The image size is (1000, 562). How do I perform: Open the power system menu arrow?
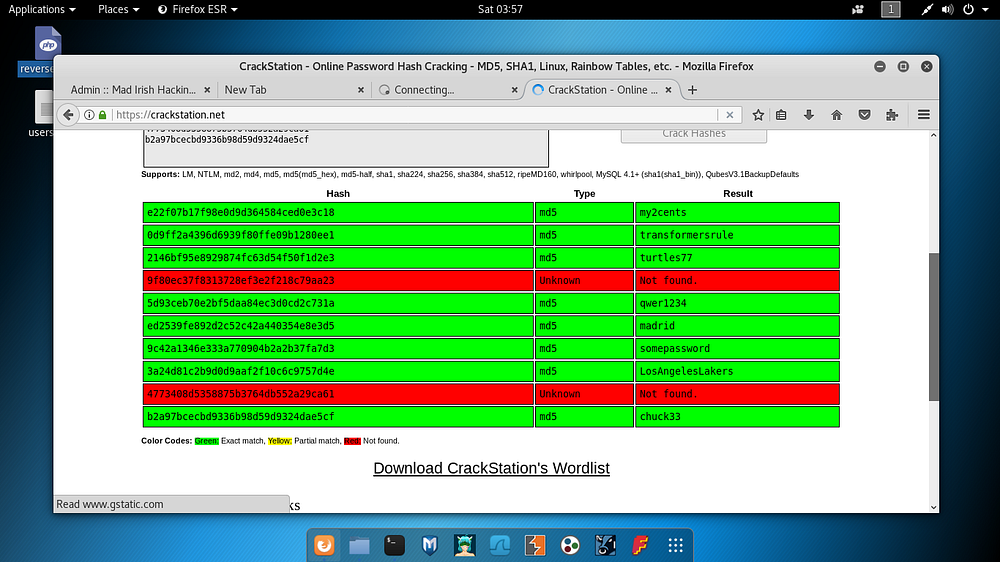tap(985, 10)
